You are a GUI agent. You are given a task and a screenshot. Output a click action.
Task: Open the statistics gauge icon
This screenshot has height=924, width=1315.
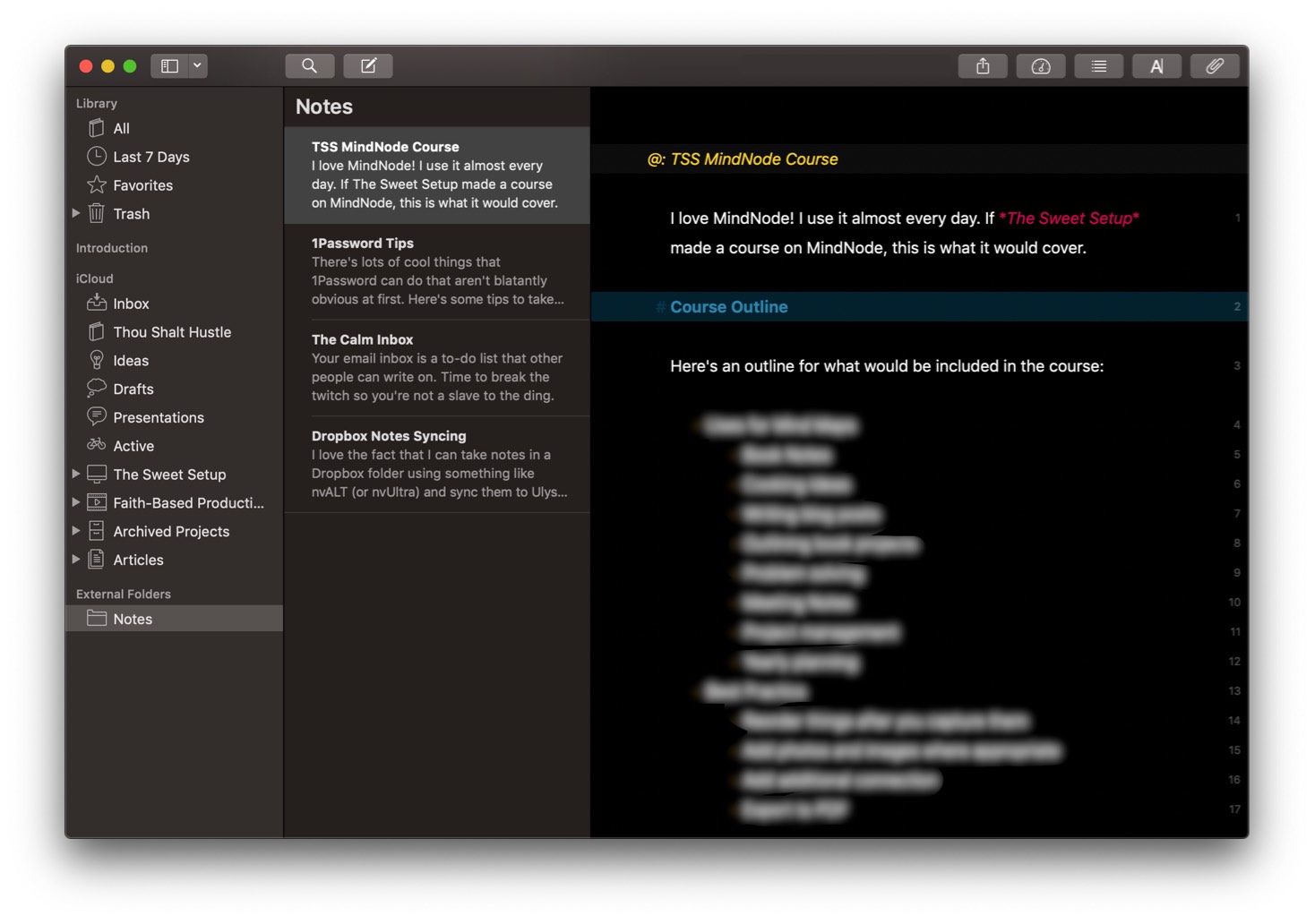[x=1041, y=65]
